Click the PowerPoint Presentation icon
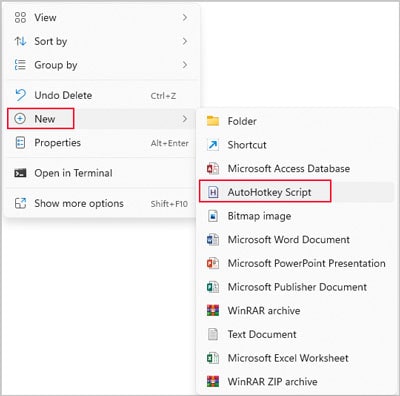 [213, 263]
